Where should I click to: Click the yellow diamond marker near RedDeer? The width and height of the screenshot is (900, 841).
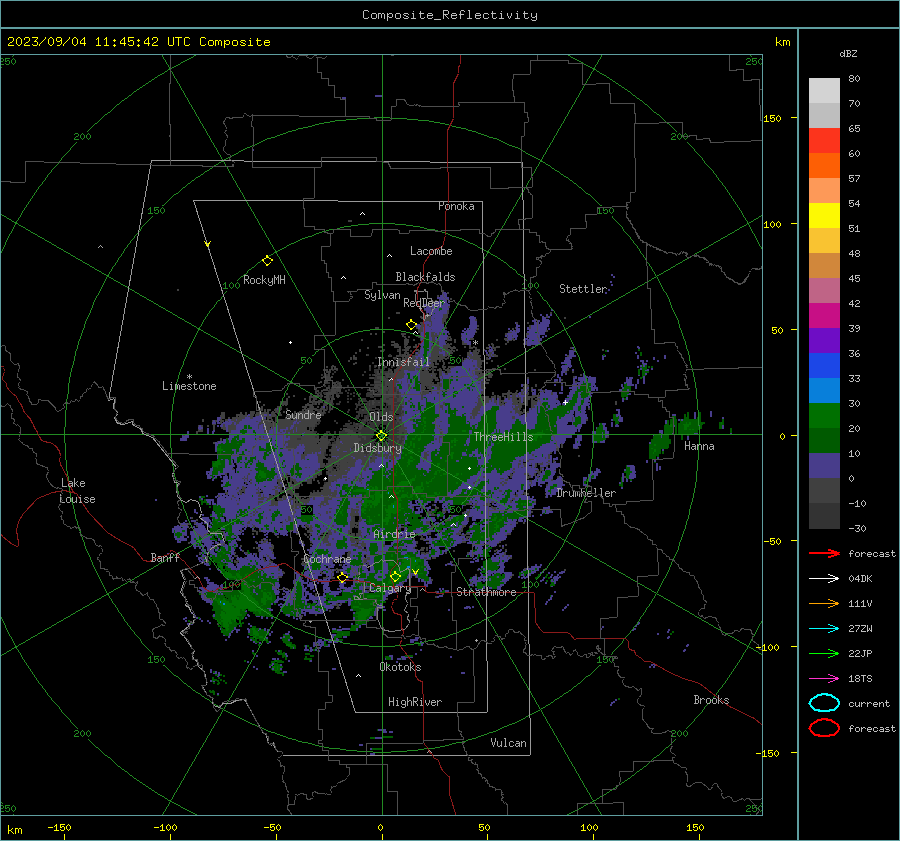pos(411,325)
